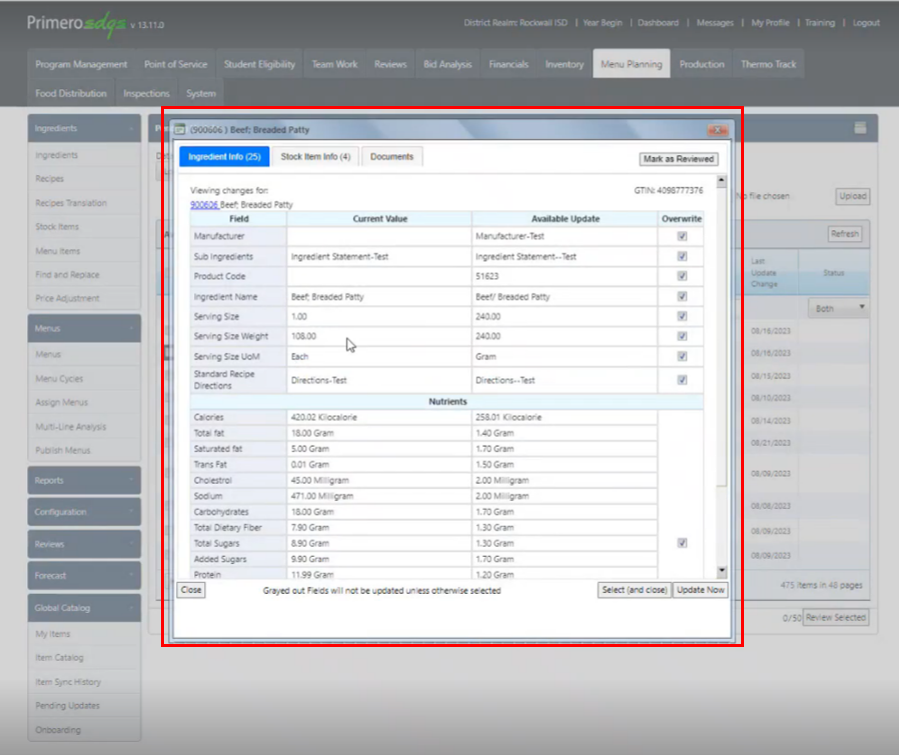Viewport: 899px width, 755px height.
Task: Close the Beef Breaded Patty dialog with X
Action: [717, 130]
